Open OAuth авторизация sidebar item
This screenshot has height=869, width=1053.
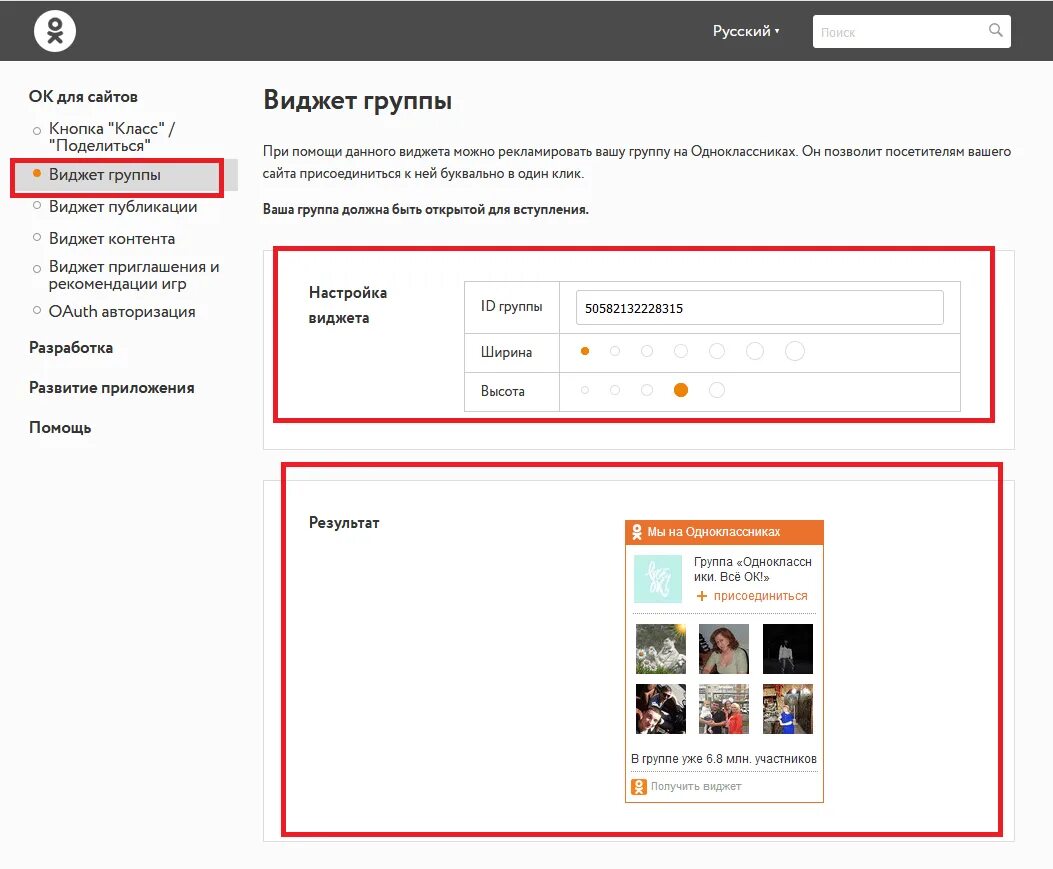pos(122,312)
